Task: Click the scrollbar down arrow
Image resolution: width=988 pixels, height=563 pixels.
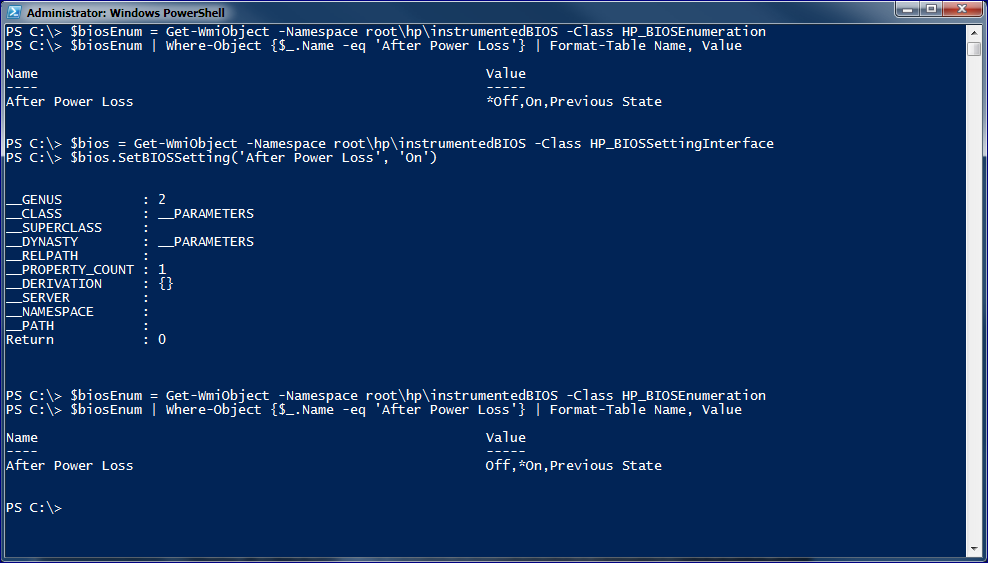Action: click(974, 550)
